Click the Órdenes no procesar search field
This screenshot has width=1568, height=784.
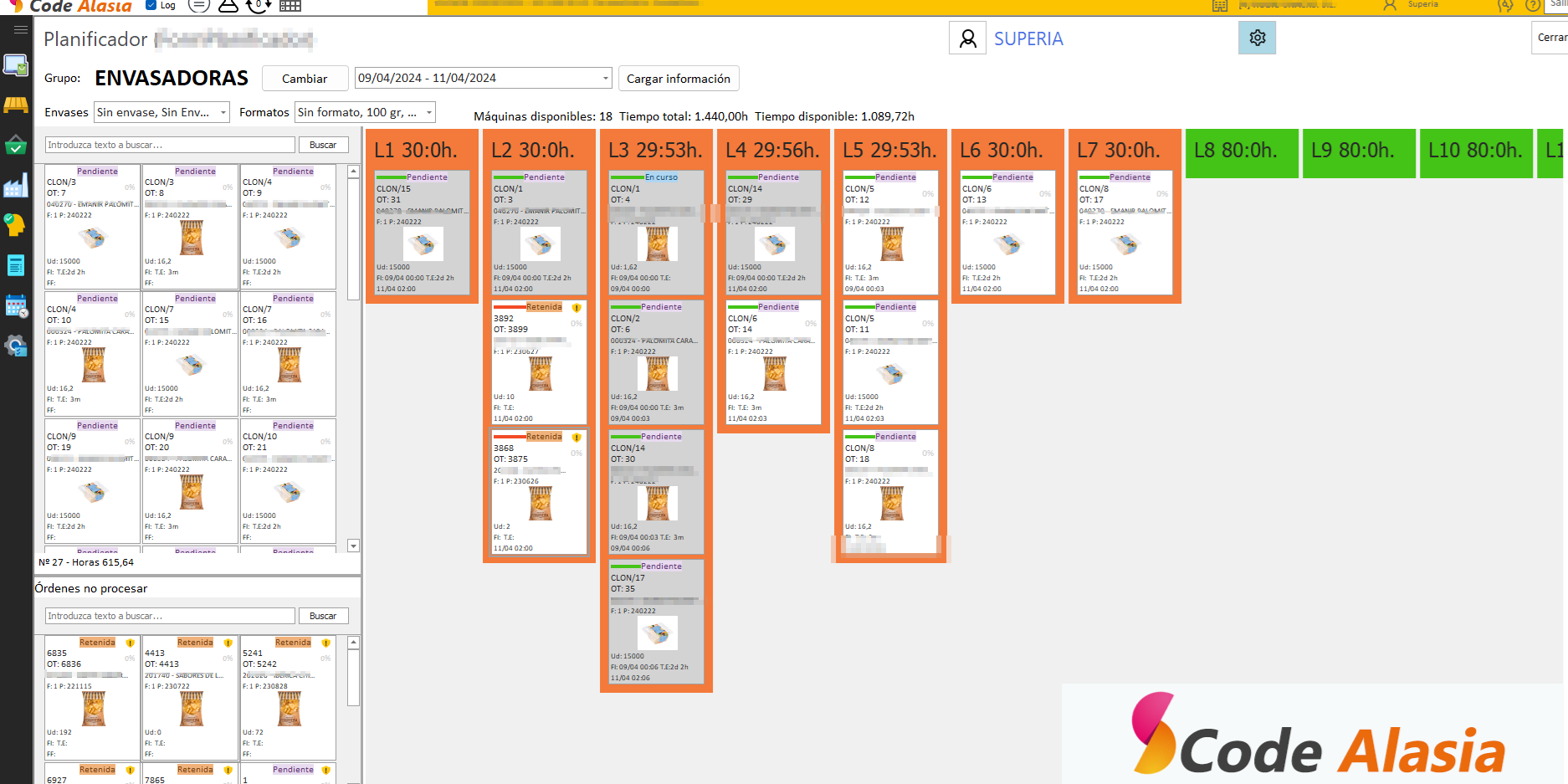170,616
